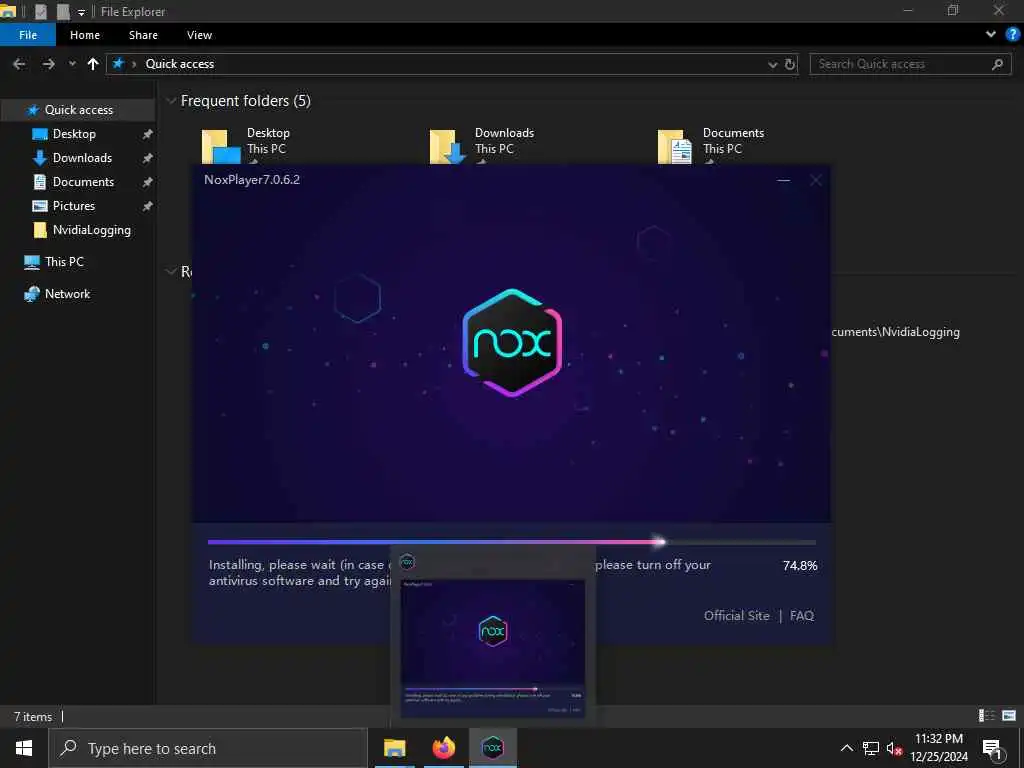Click the taskbar search box
Screen dimensions: 1024x768
coord(208,748)
